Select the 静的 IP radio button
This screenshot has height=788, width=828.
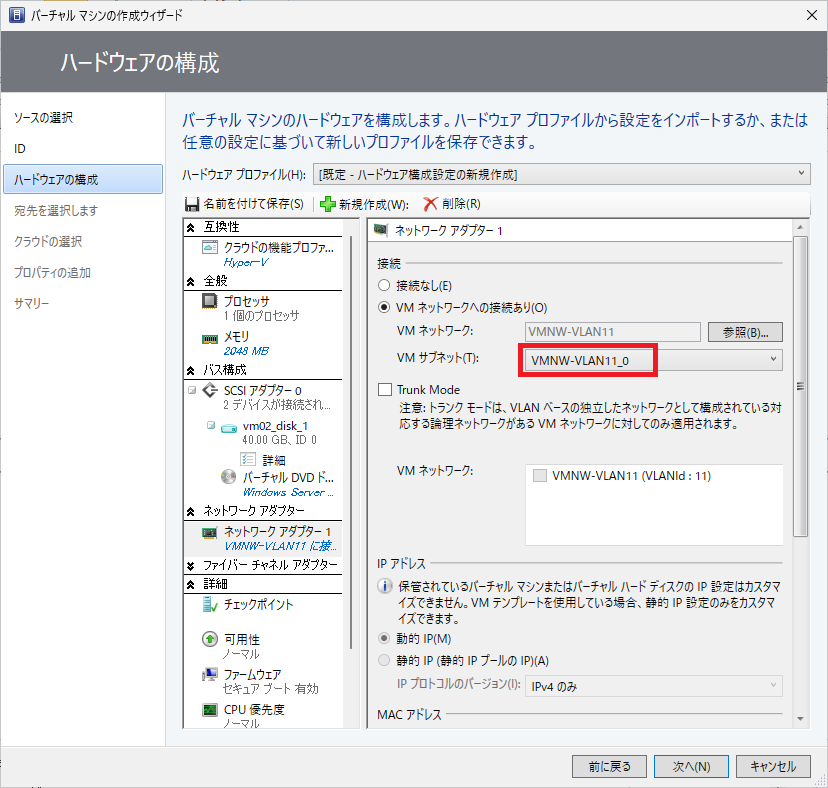[384, 660]
